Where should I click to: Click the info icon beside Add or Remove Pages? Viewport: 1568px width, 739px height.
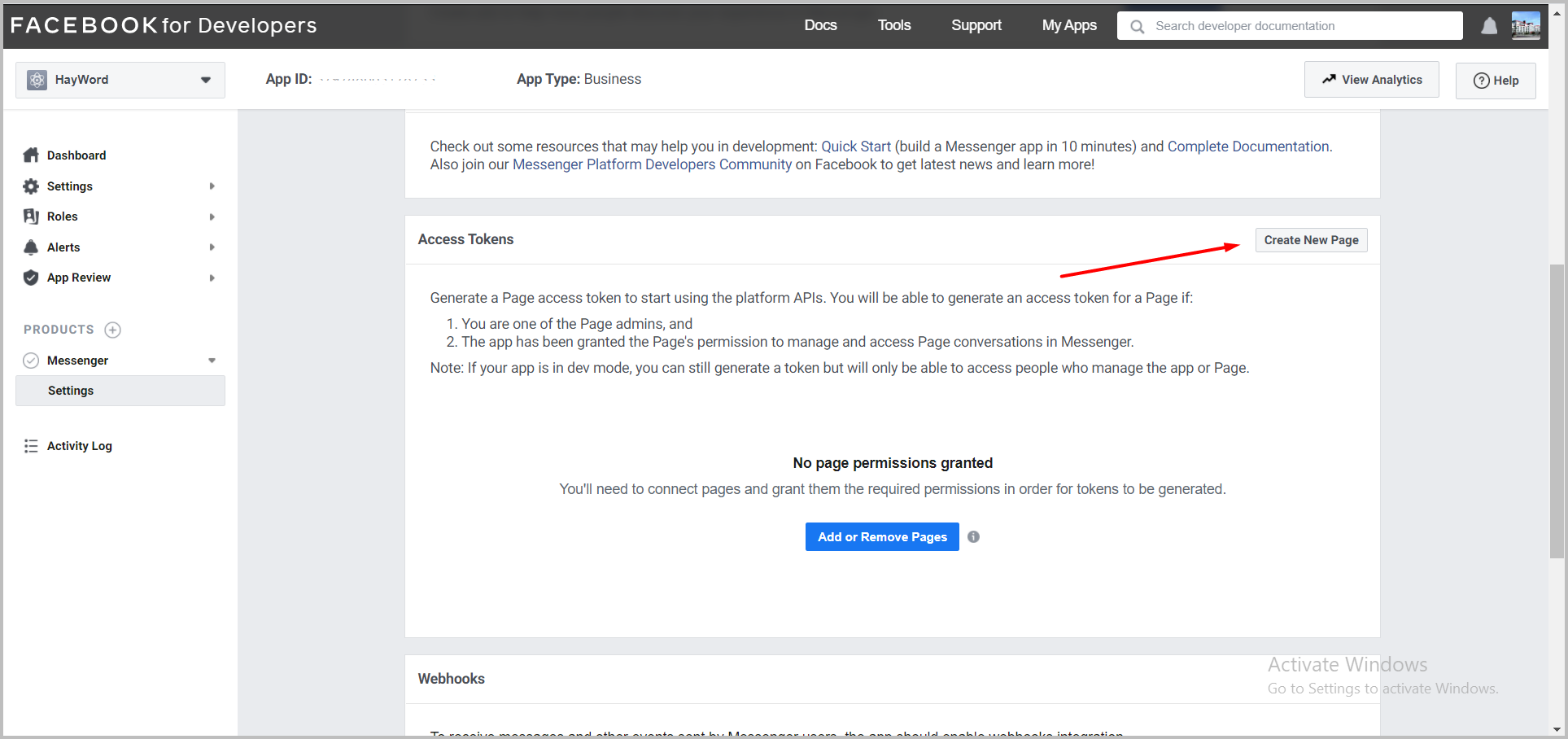pos(973,537)
